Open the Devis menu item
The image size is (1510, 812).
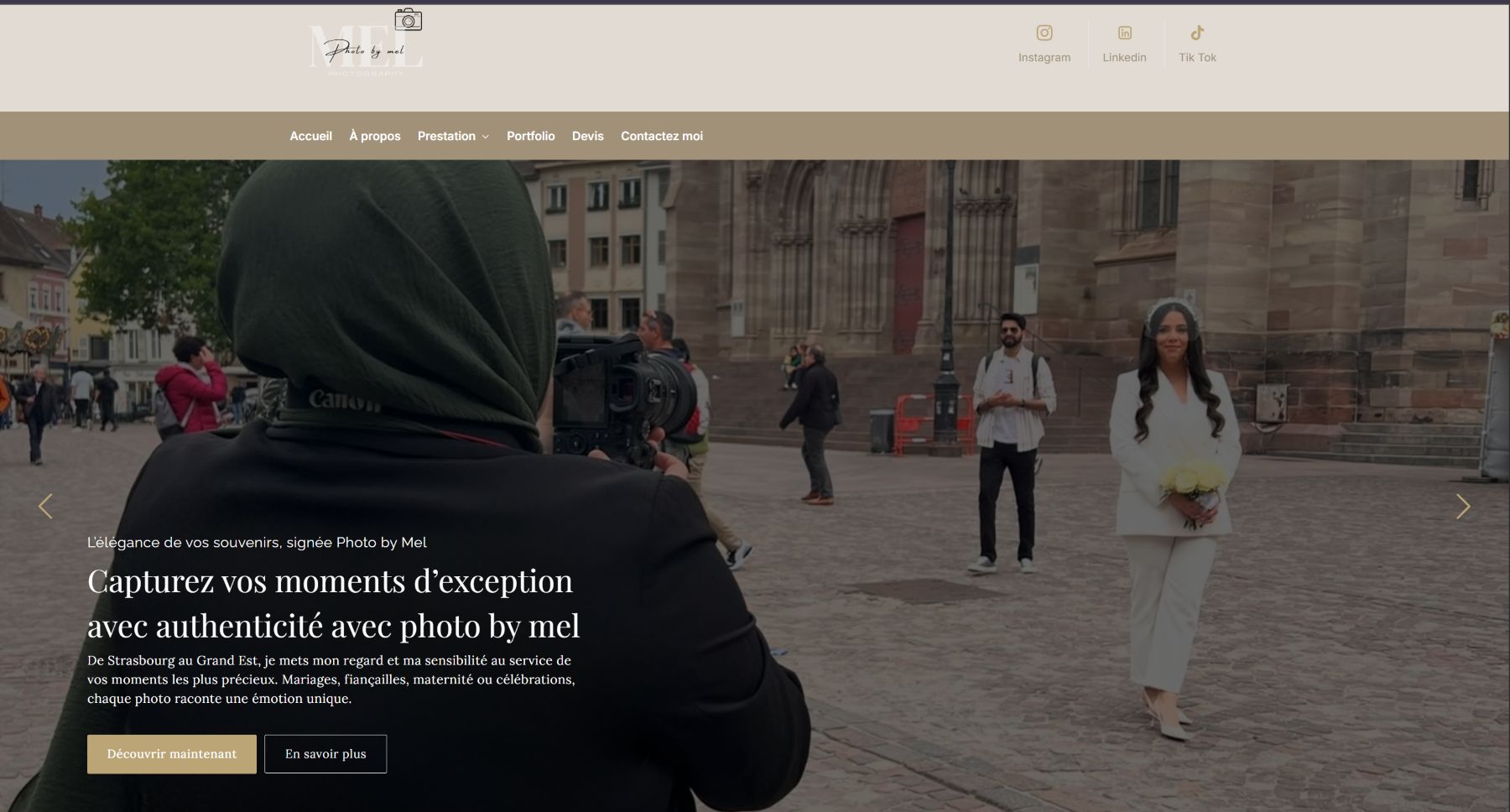[x=587, y=136]
